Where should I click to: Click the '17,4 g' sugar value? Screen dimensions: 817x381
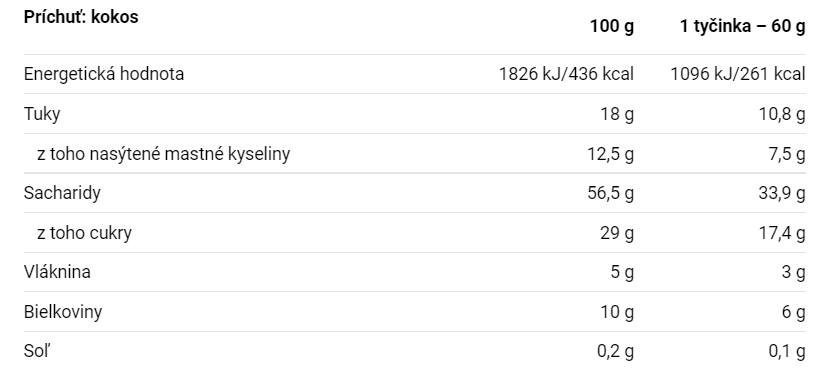pos(782,233)
